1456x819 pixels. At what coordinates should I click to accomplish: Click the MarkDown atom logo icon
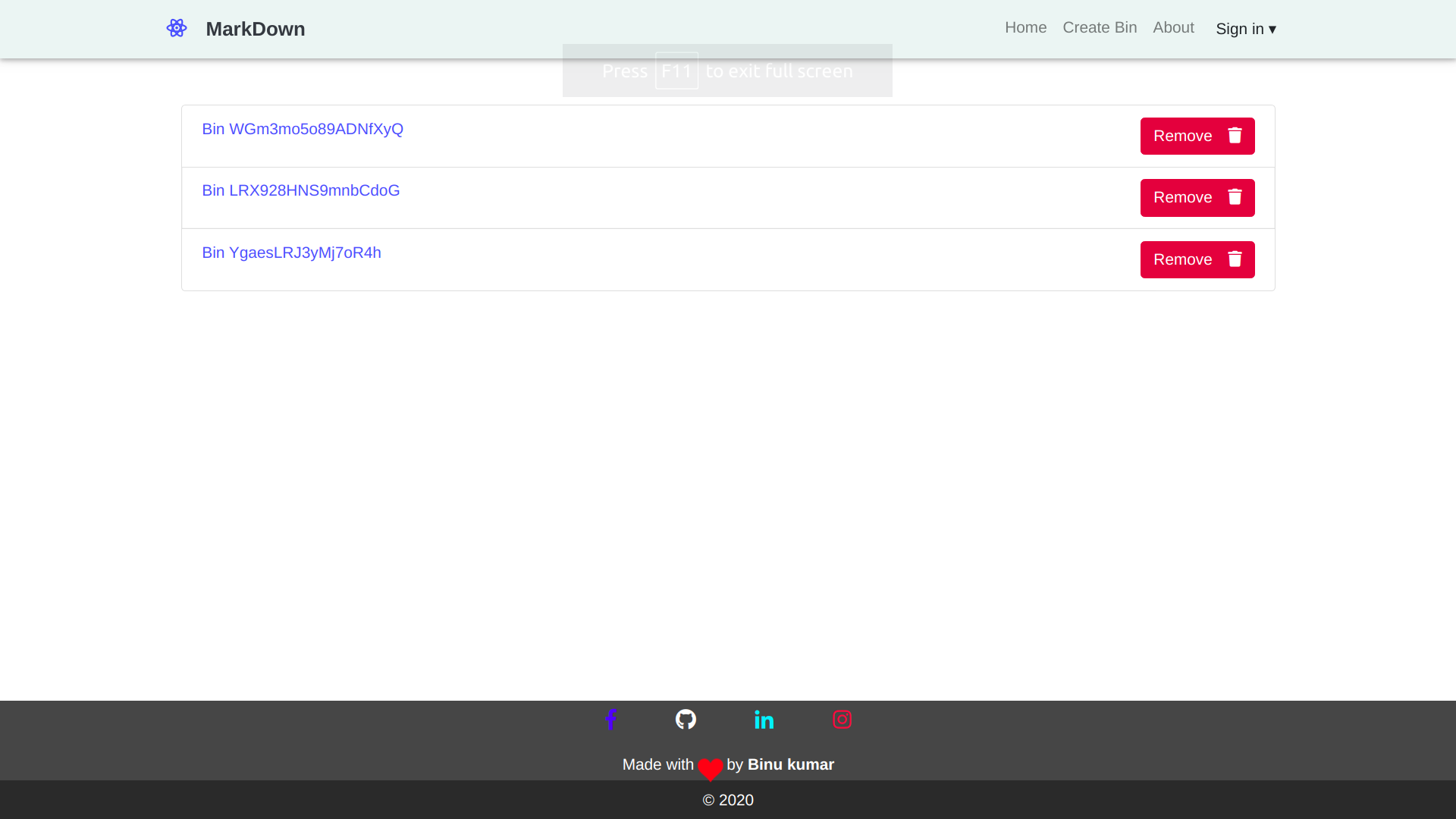pos(177,28)
